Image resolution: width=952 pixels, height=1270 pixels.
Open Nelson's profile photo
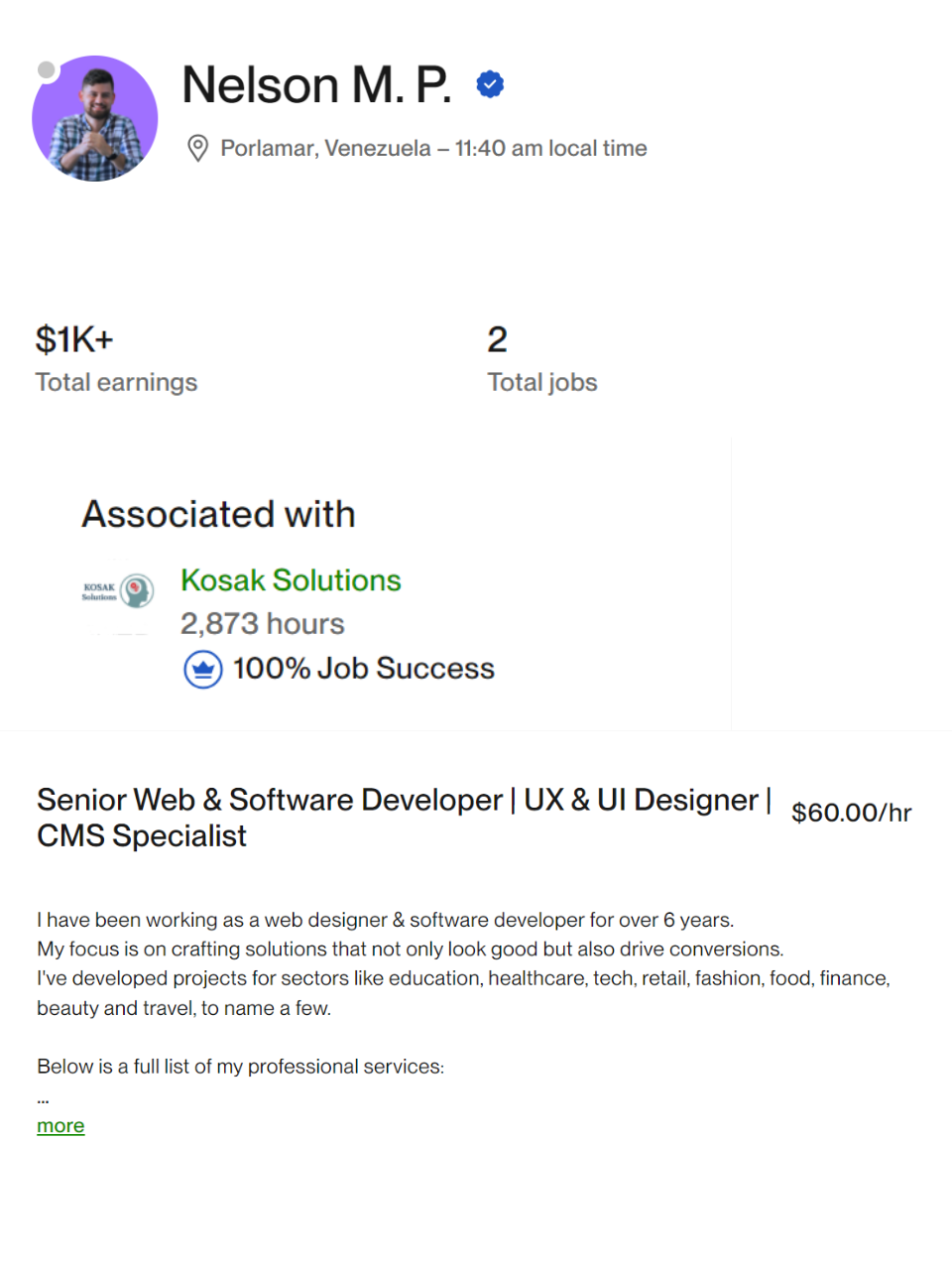(95, 118)
